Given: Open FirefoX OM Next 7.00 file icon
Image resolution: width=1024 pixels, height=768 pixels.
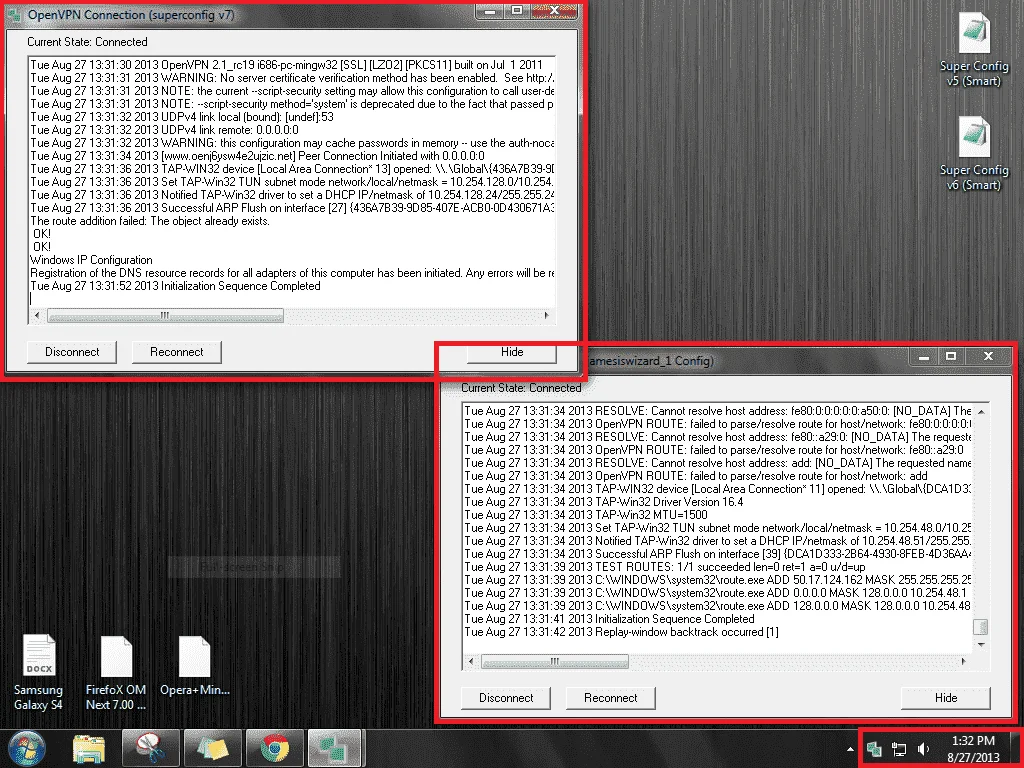Looking at the screenshot, I should (116, 673).
